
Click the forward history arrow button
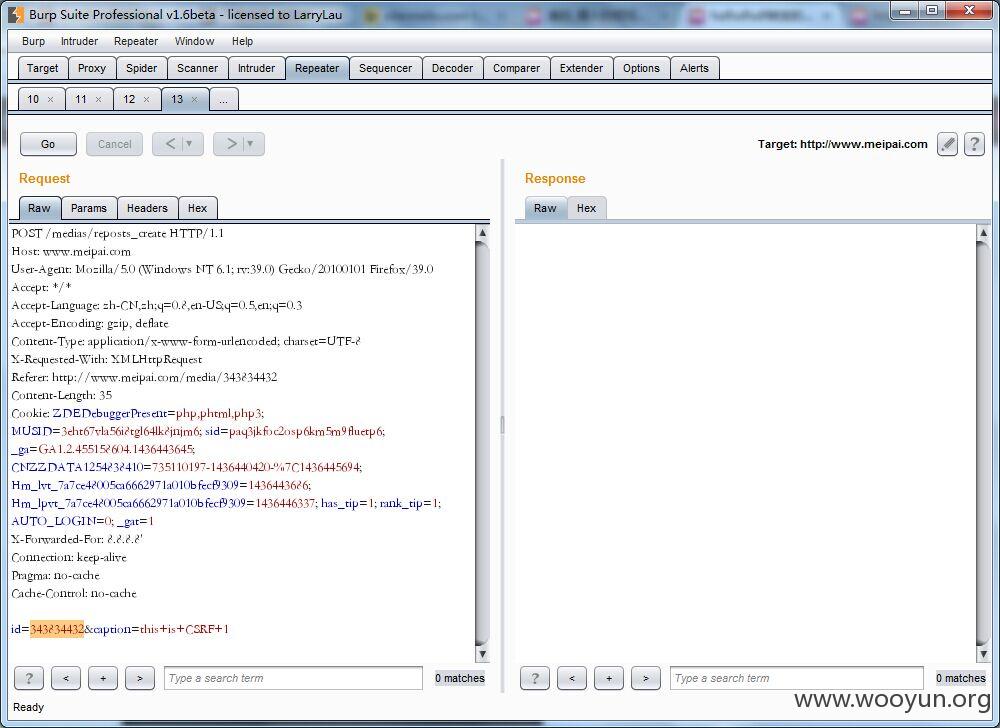point(232,144)
